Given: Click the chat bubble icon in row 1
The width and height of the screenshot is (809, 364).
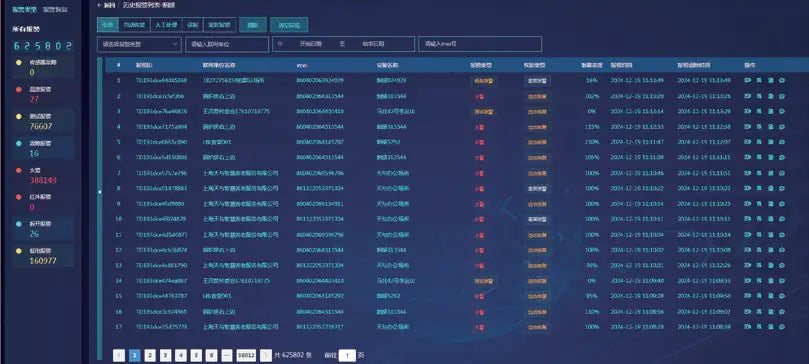Looking at the screenshot, I should coord(782,80).
